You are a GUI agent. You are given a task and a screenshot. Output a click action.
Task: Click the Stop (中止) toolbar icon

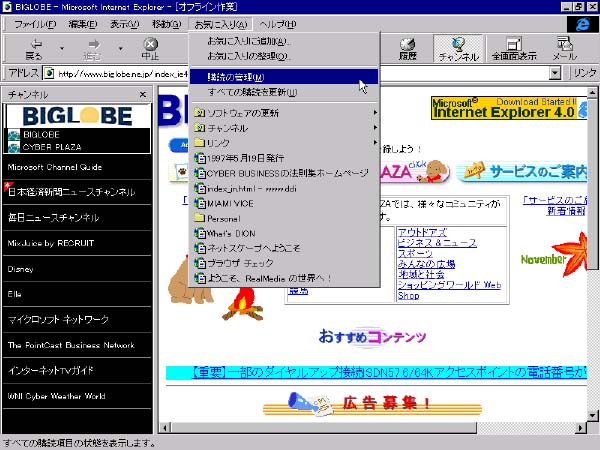(150, 49)
